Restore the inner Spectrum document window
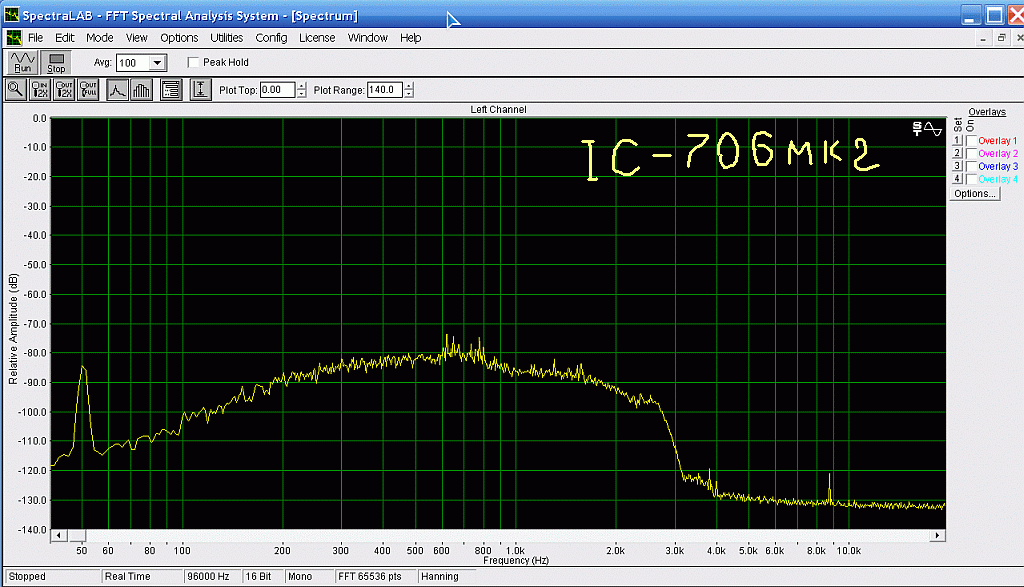The width and height of the screenshot is (1024, 587). pos(1001,39)
